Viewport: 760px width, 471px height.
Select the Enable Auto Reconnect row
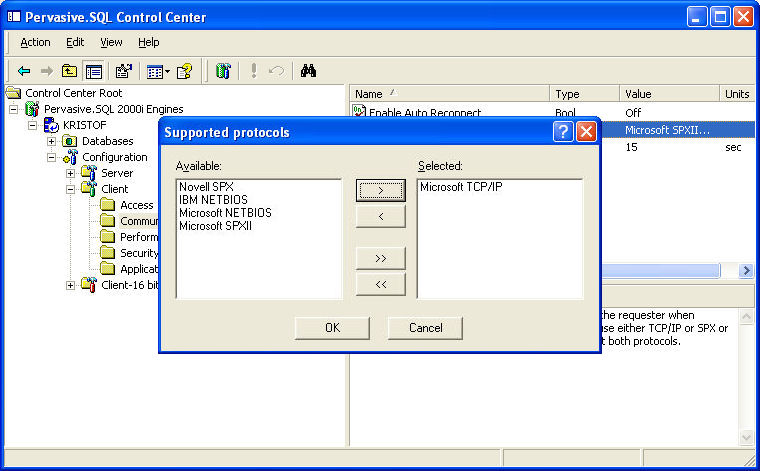(553, 112)
